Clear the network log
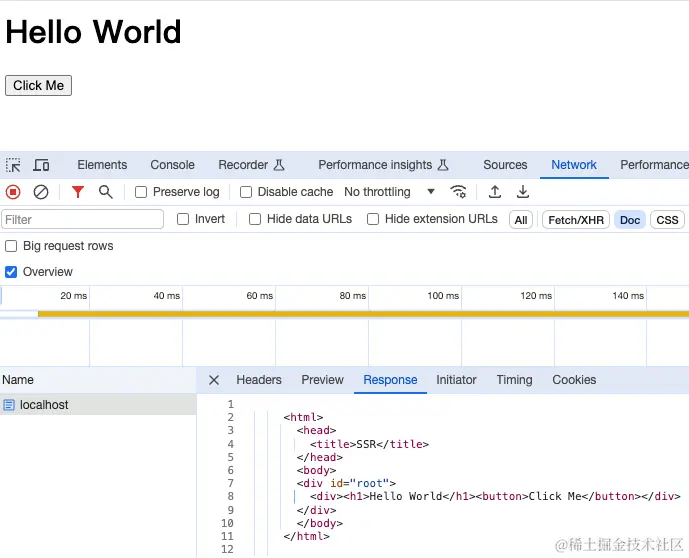Screen dimensions: 689x558 [x=41, y=192]
